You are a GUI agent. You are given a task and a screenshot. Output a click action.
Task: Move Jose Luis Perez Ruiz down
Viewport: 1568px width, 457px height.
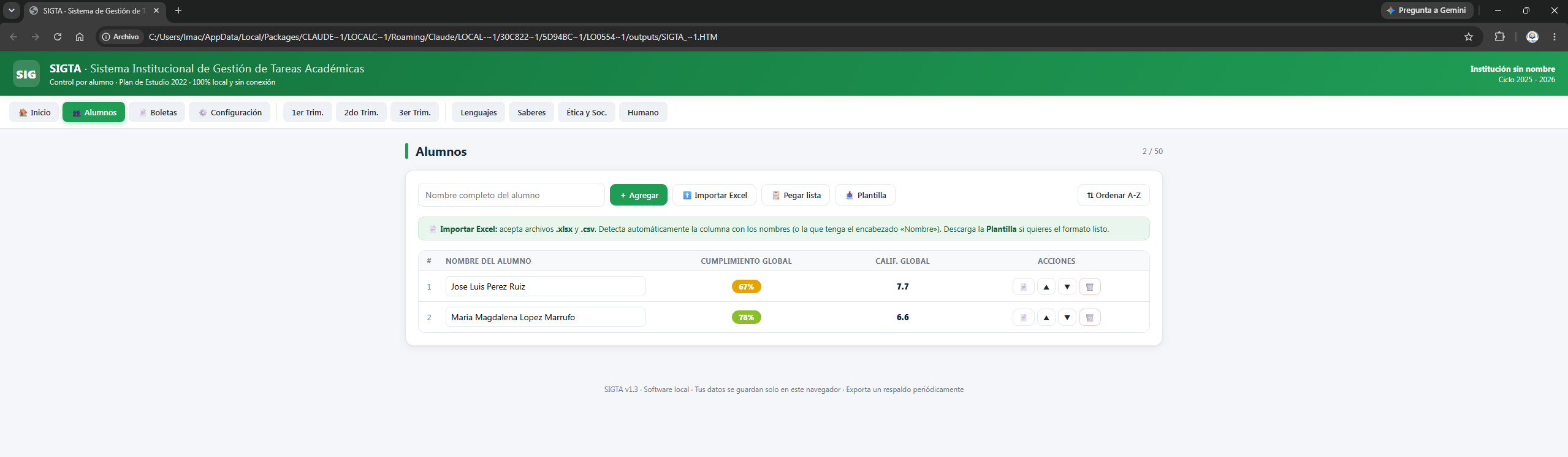click(x=1067, y=286)
